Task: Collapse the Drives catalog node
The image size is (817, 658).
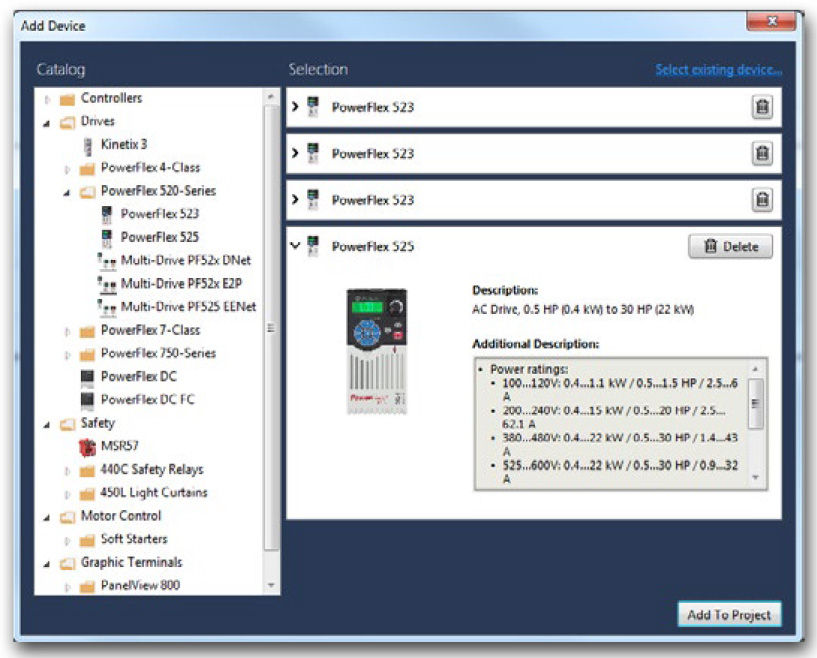Action: [47, 123]
